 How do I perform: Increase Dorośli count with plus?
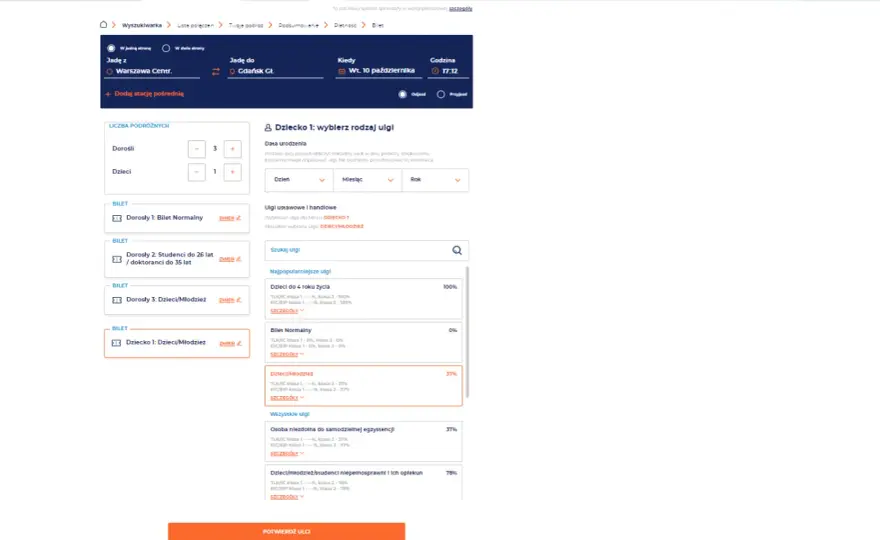[232, 149]
